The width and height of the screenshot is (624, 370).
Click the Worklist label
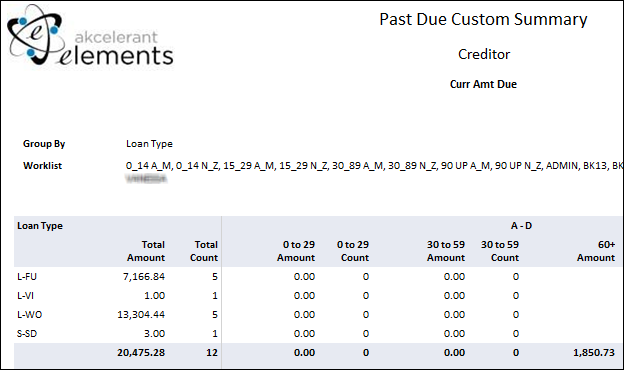(42, 166)
